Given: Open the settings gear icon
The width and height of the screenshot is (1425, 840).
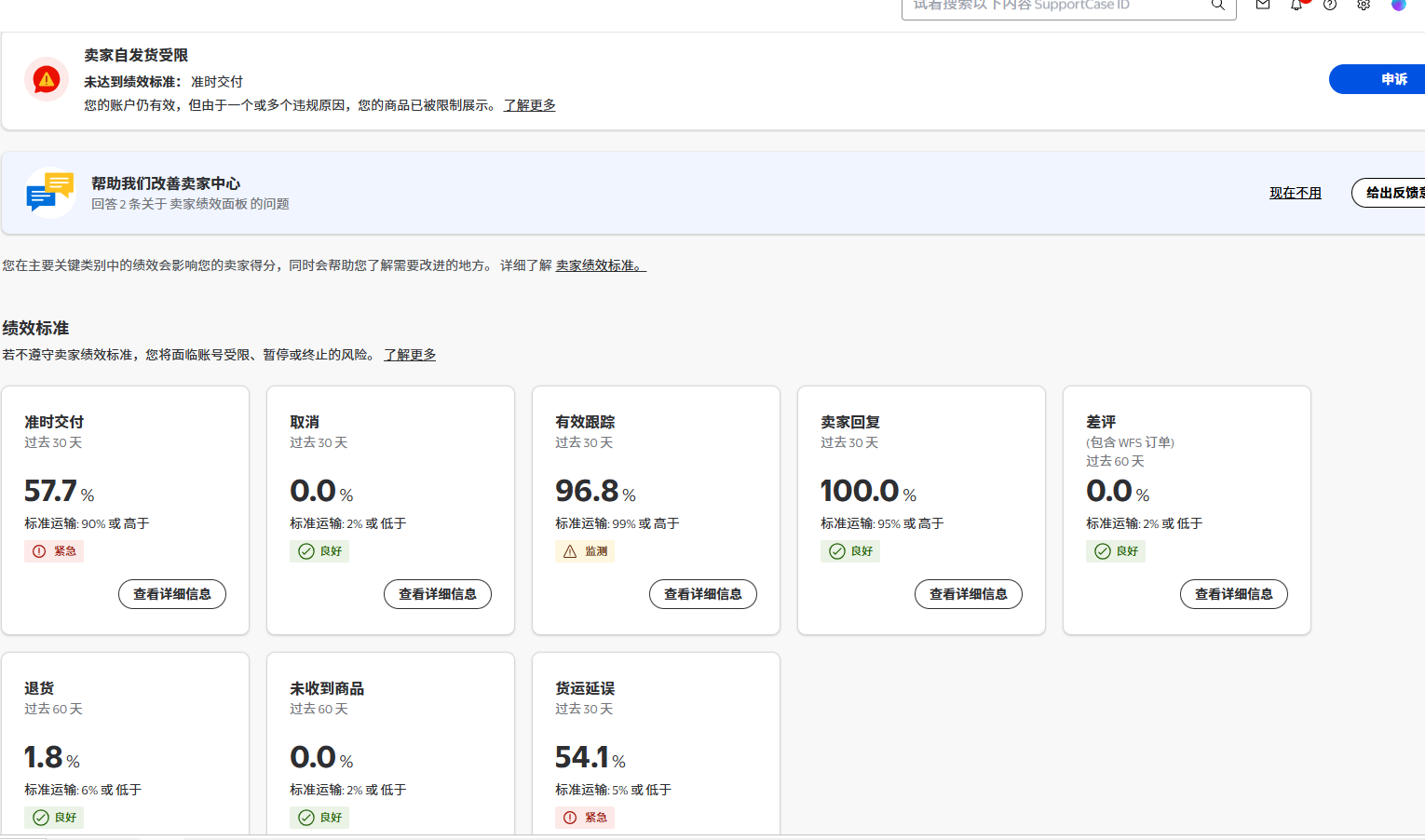Looking at the screenshot, I should tap(1364, 5).
